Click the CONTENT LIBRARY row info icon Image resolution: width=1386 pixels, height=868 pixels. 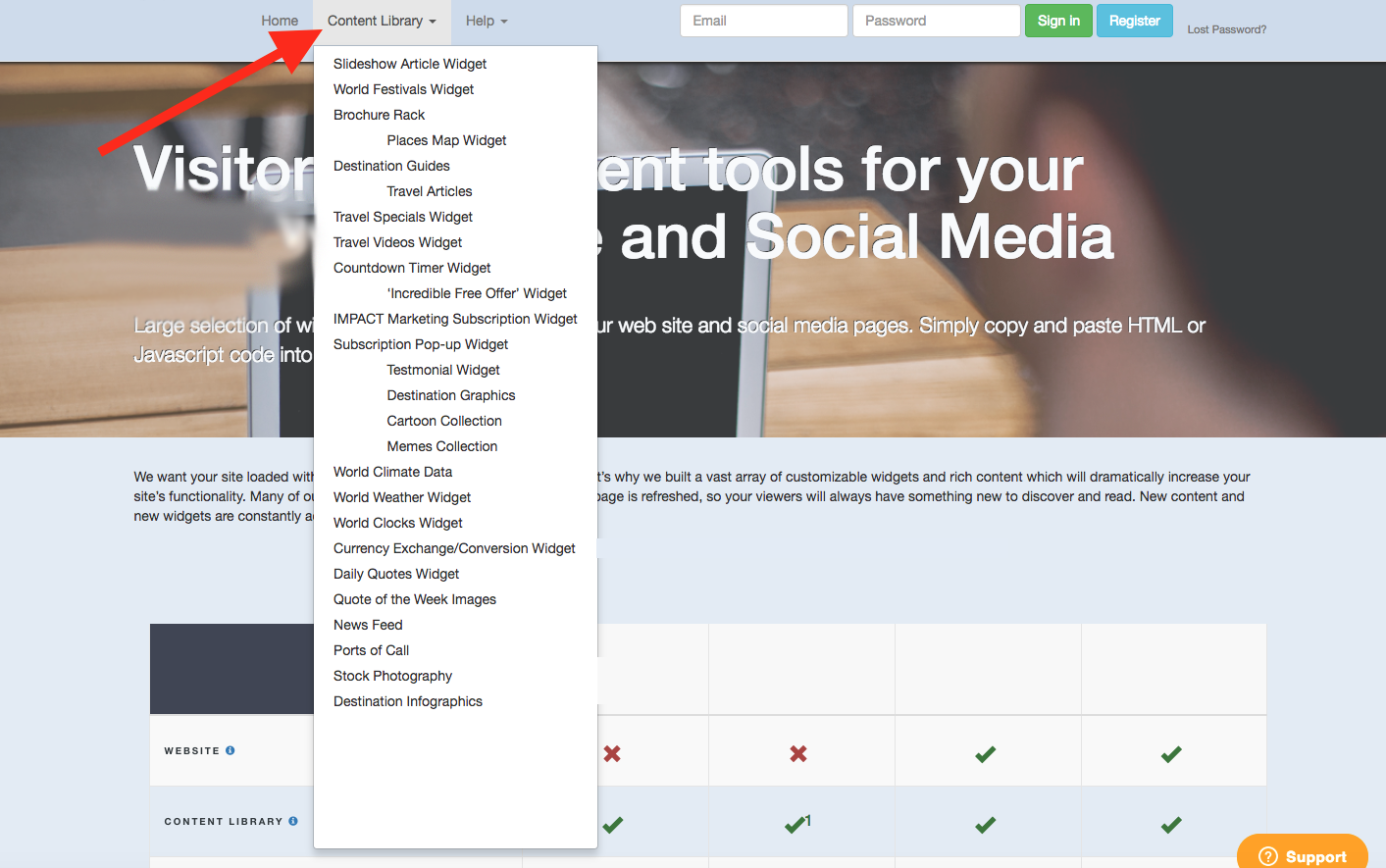click(x=293, y=821)
